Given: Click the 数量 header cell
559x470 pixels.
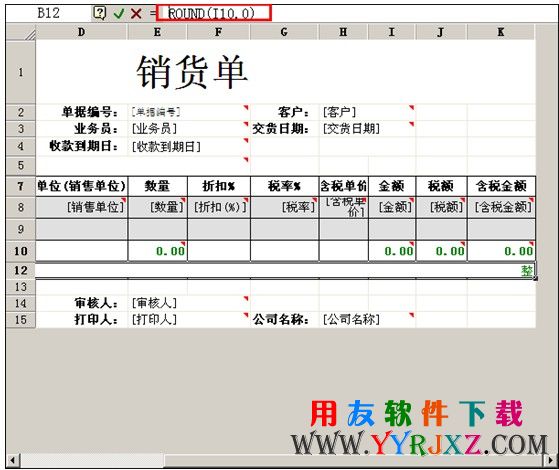Looking at the screenshot, I should [157, 186].
